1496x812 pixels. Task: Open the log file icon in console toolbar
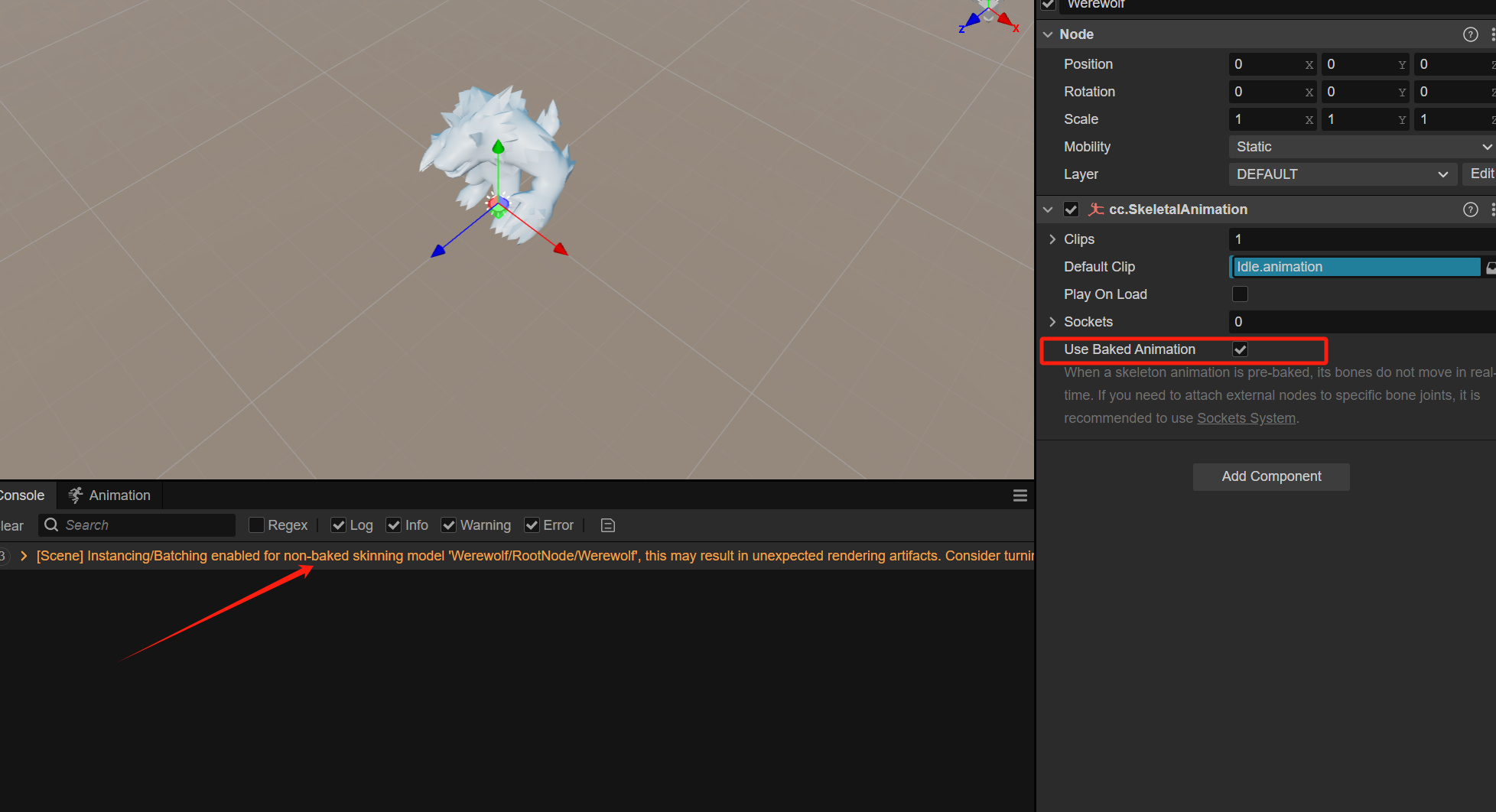point(608,525)
